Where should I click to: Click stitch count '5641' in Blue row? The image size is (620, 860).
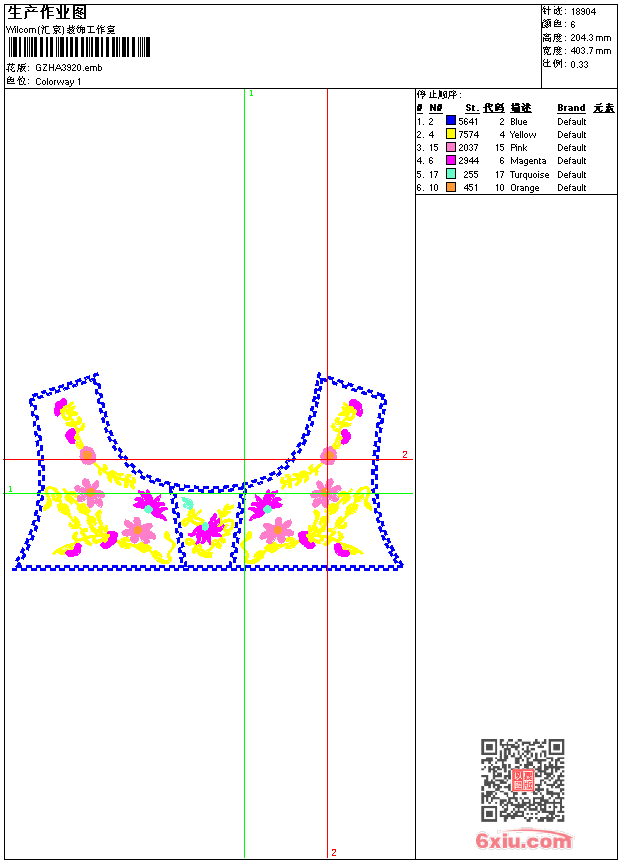[468, 122]
